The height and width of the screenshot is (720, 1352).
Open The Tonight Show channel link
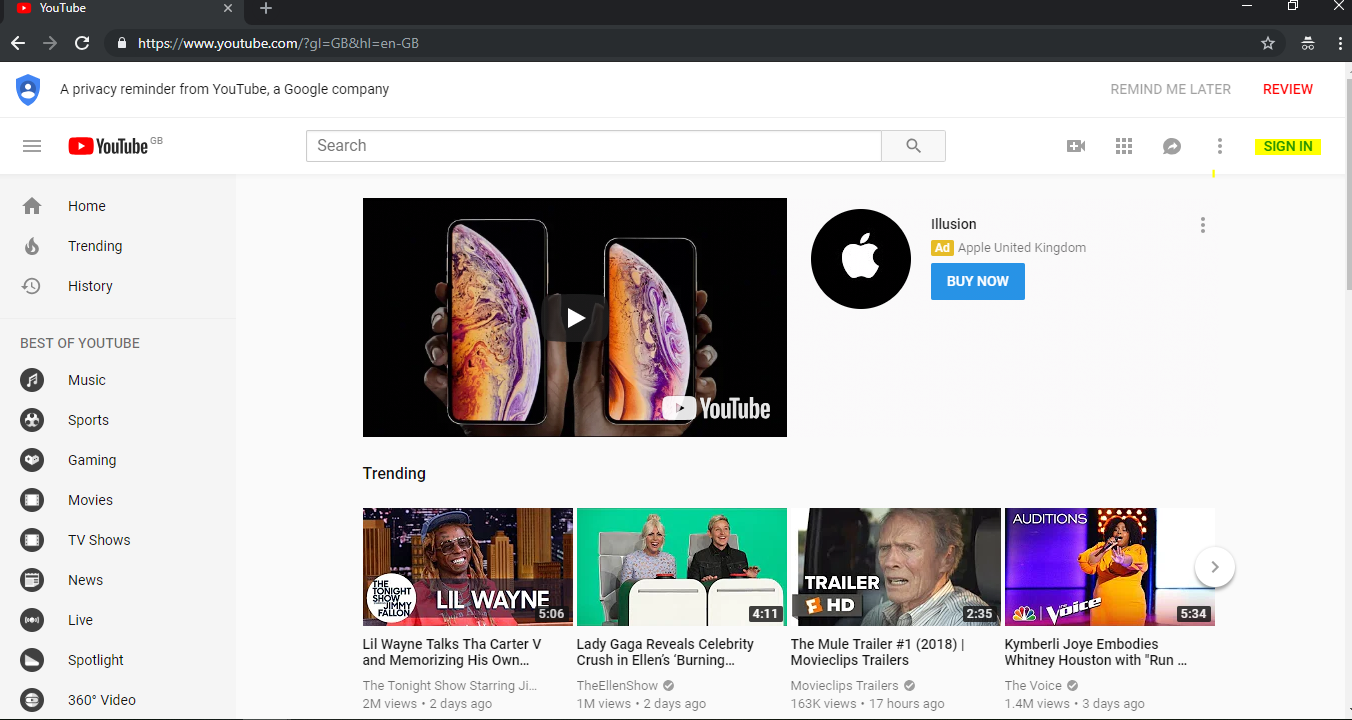450,686
